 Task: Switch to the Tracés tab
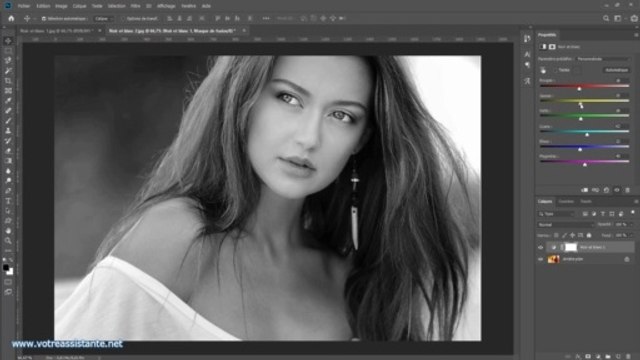[x=586, y=202]
